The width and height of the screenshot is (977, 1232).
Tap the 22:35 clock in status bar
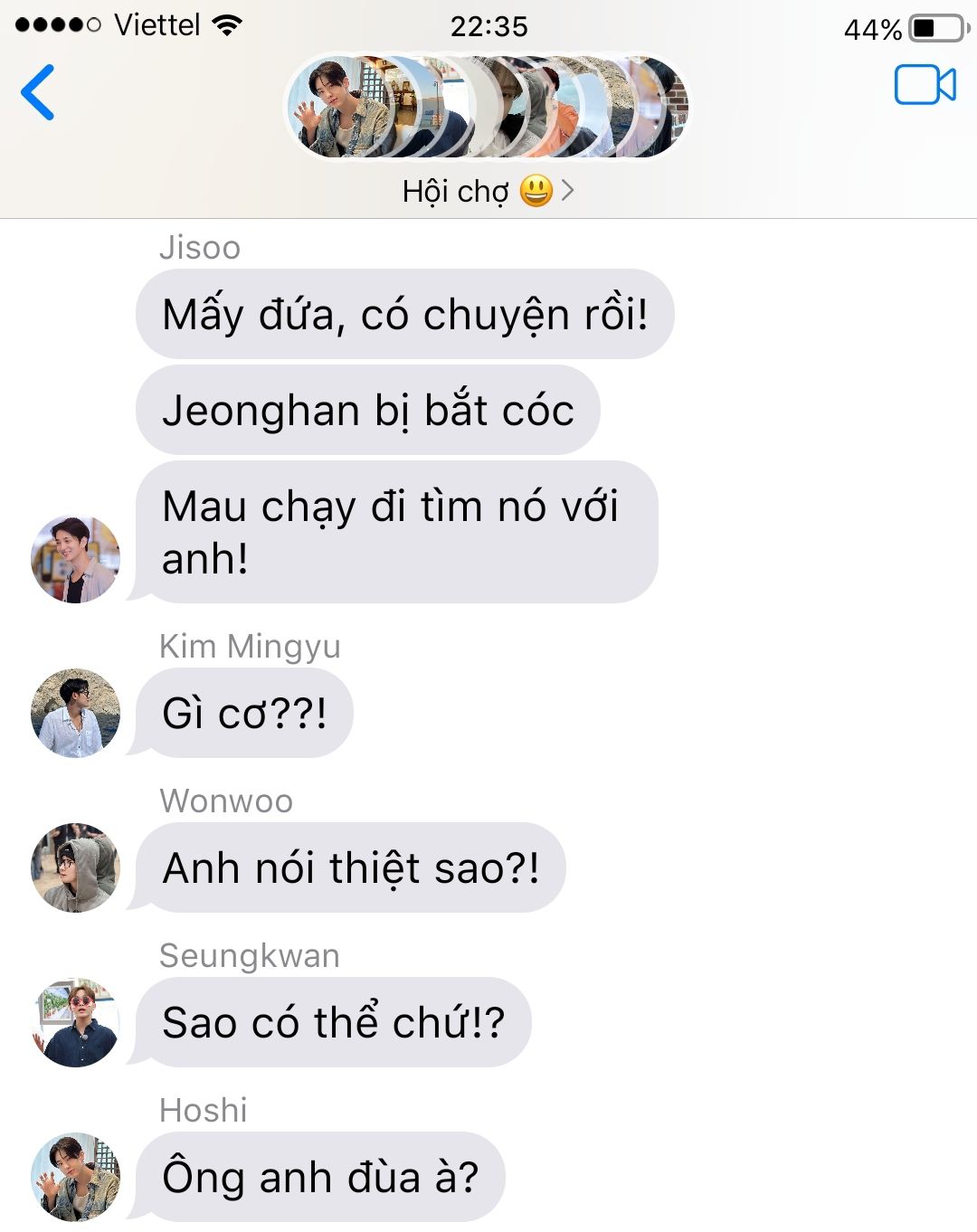(488, 26)
